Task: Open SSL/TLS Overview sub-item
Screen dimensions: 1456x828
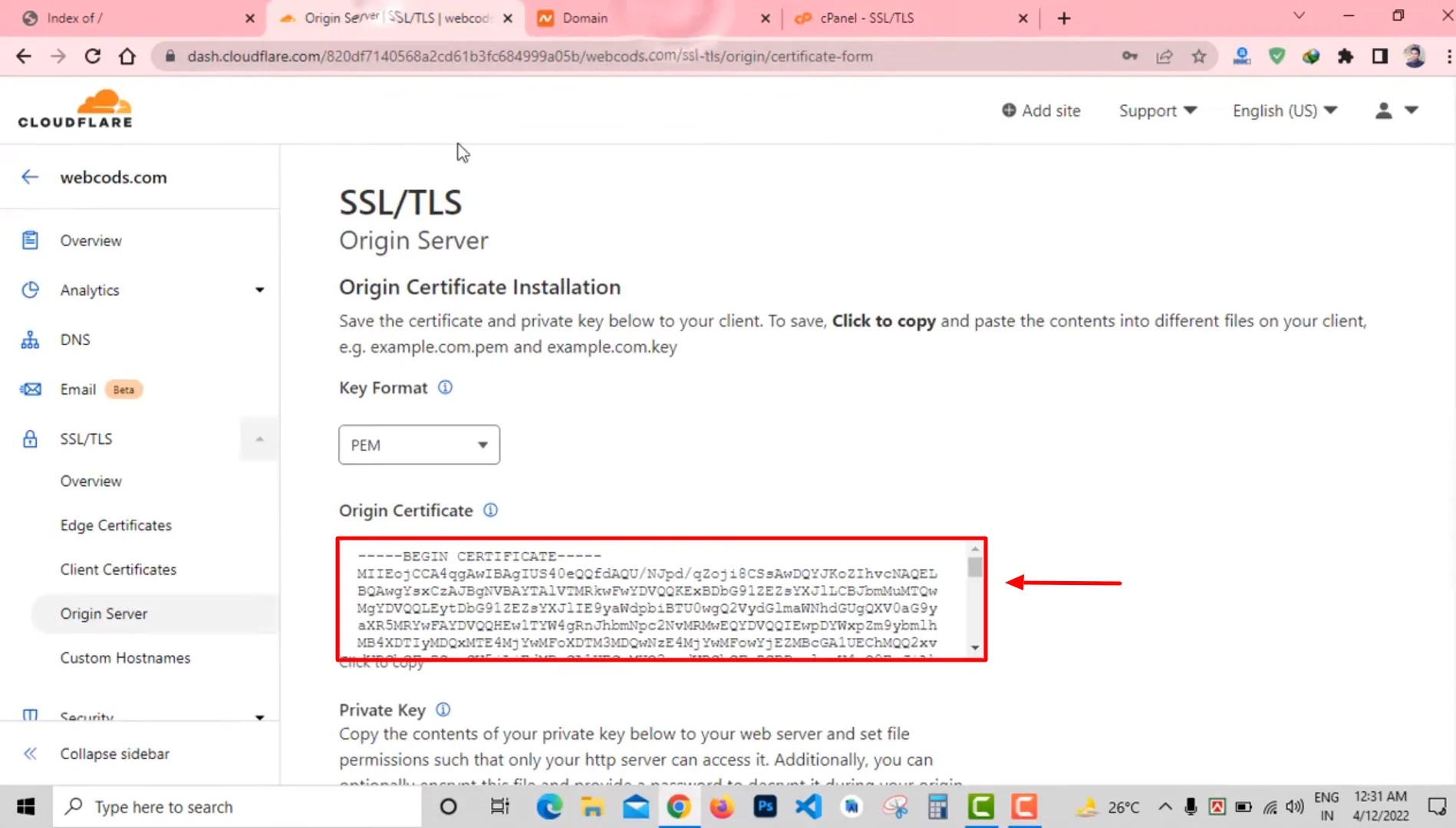Action: (91, 481)
